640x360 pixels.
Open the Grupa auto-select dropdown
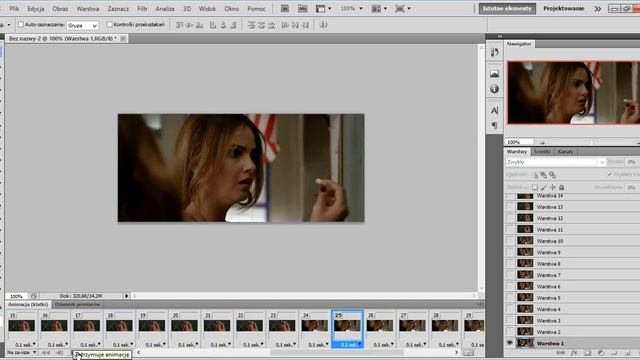coord(82,25)
